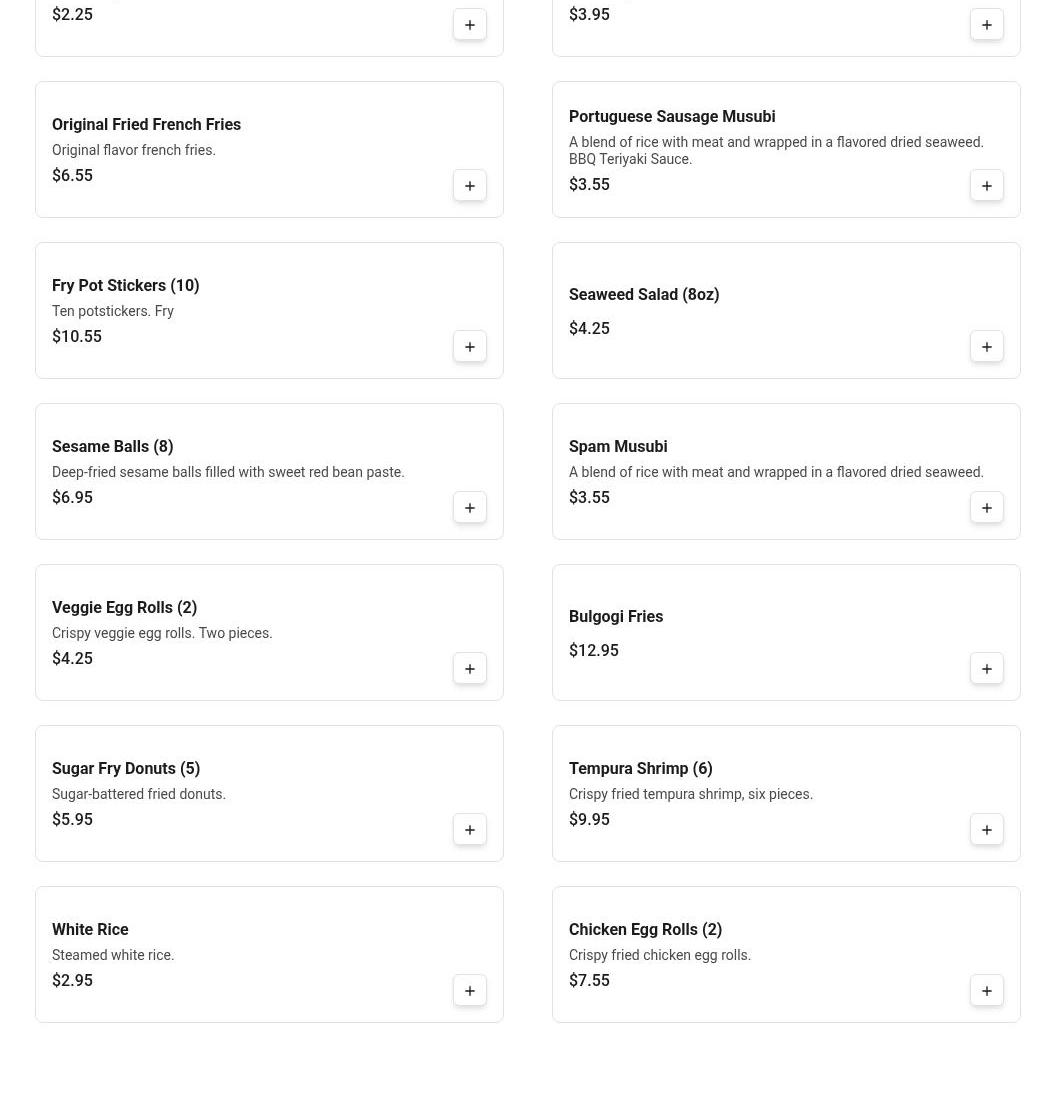
Task: Add Portuguese Sausage Musubi with plus button
Action: pyautogui.click(x=987, y=186)
